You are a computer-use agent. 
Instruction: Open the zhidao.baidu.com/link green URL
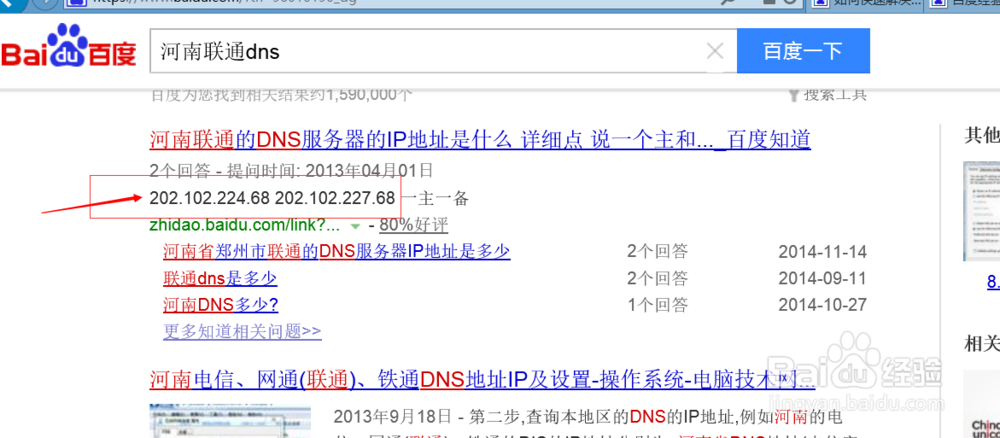coord(246,226)
